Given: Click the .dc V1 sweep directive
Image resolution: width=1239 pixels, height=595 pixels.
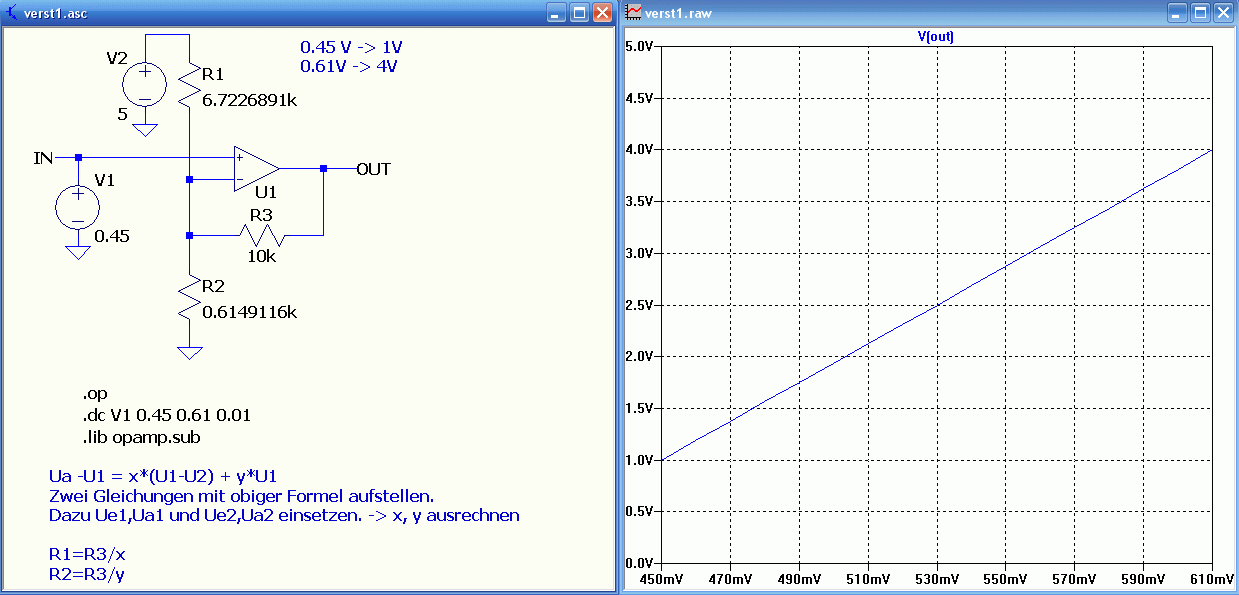Looking at the screenshot, I should 167,415.
